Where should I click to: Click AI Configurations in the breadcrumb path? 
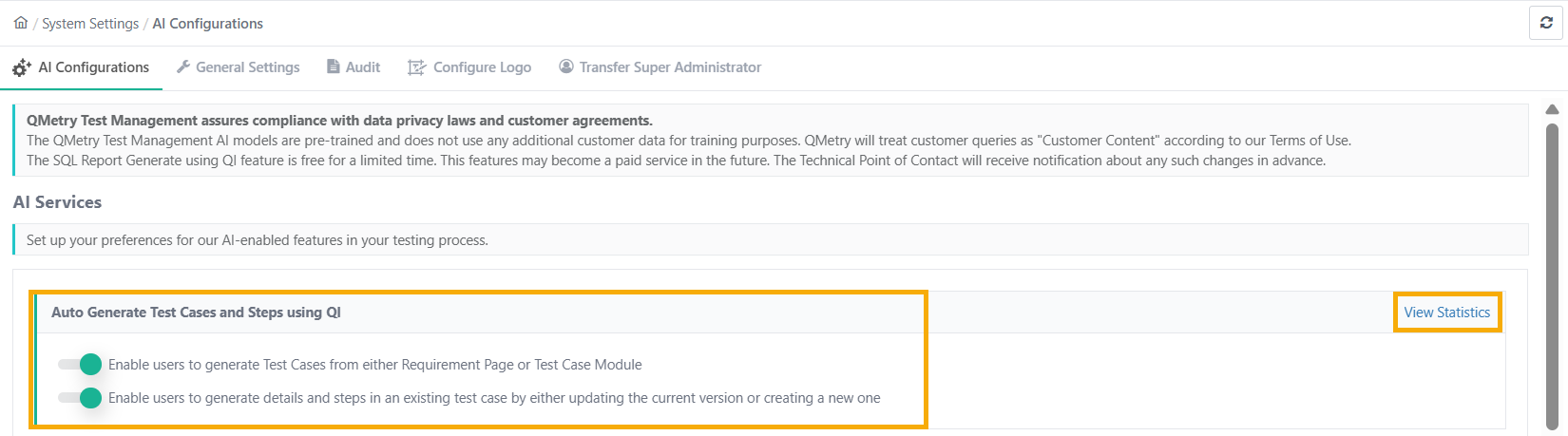pyautogui.click(x=208, y=24)
